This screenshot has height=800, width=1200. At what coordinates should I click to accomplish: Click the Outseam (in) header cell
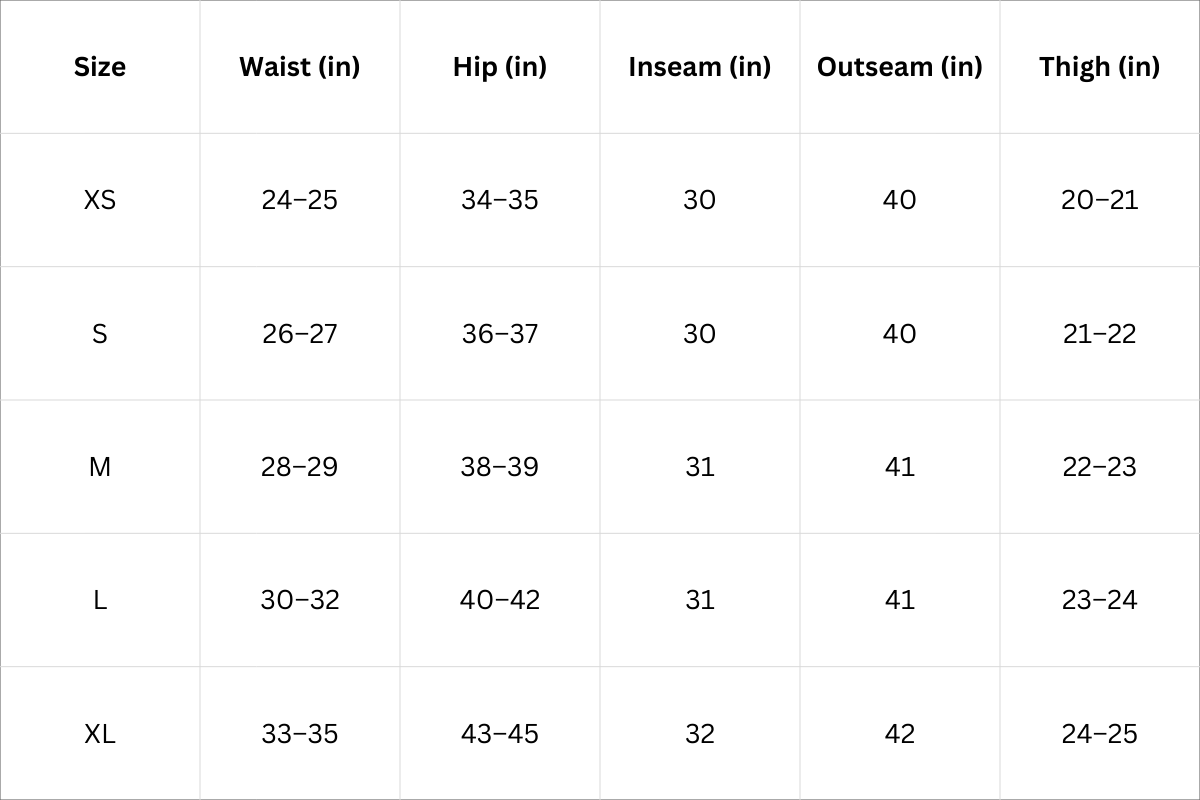point(900,67)
